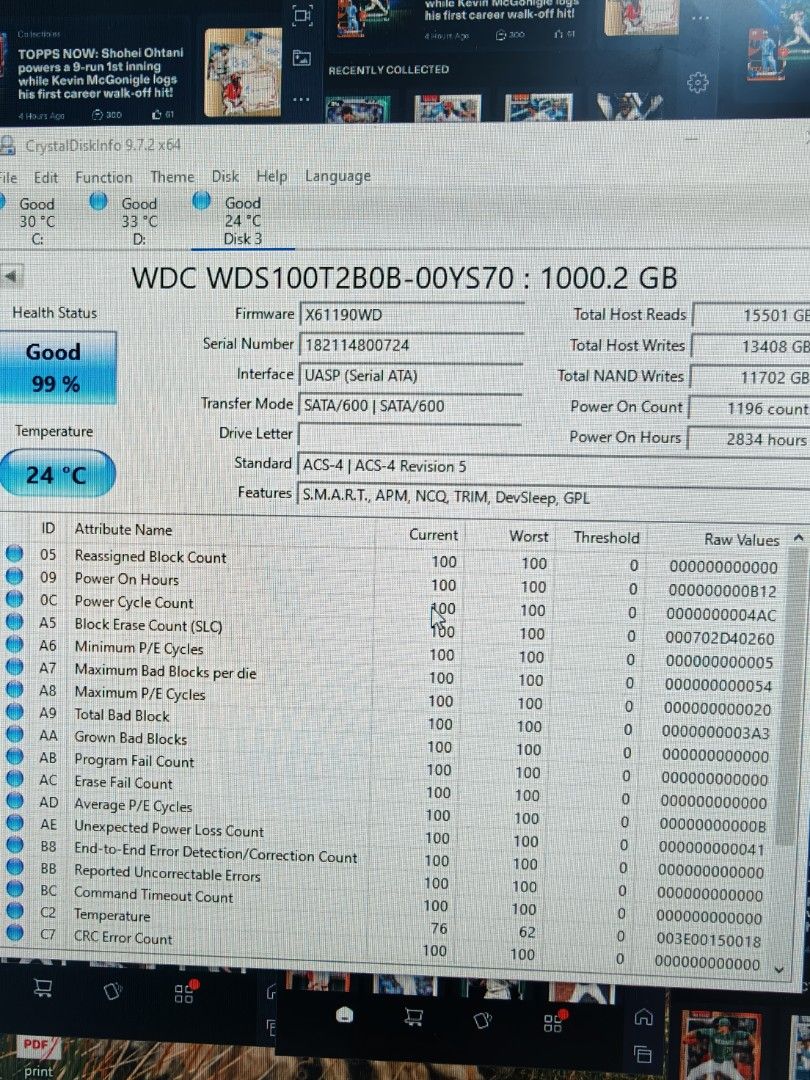Open TOPPS NOW Shohei Ohtani article link
The image size is (810, 1080).
click(x=101, y=72)
